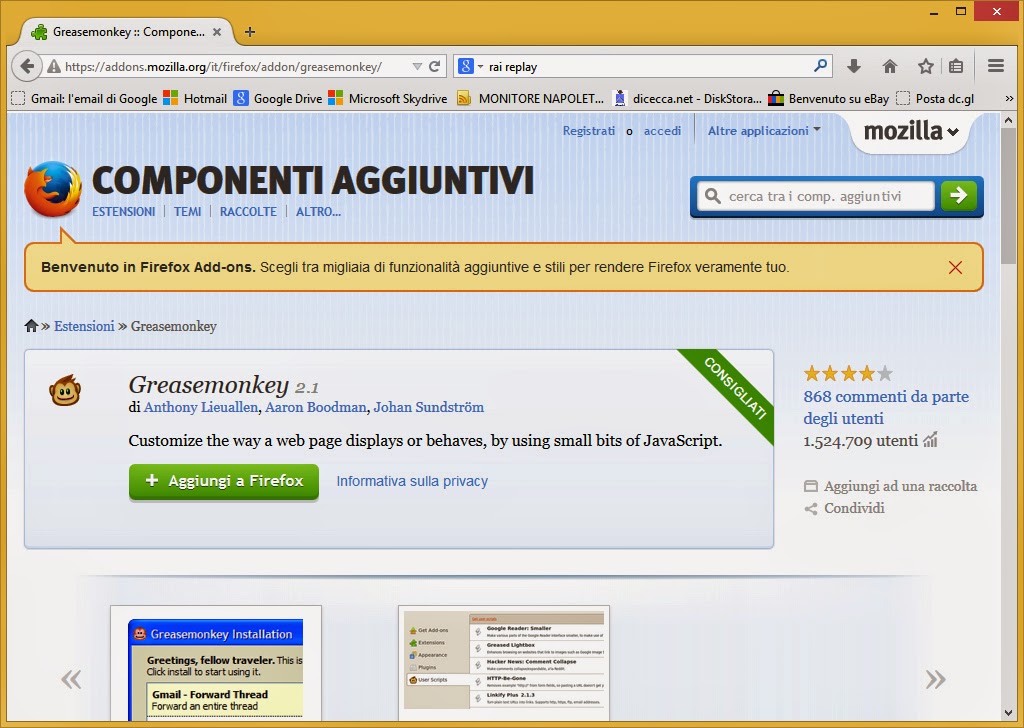Open the RACCOLTE menu
Image resolution: width=1024 pixels, height=728 pixels.
coord(248,212)
